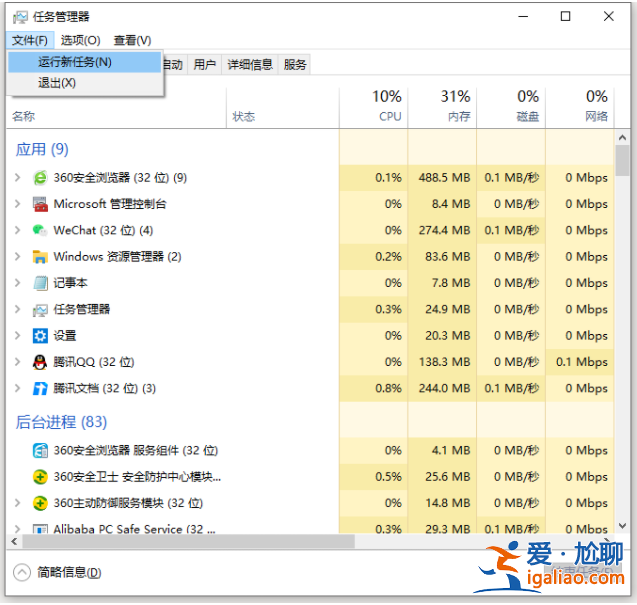
Task: Expand the Microsoft 管理控制台 row
Action: [x=17, y=204]
